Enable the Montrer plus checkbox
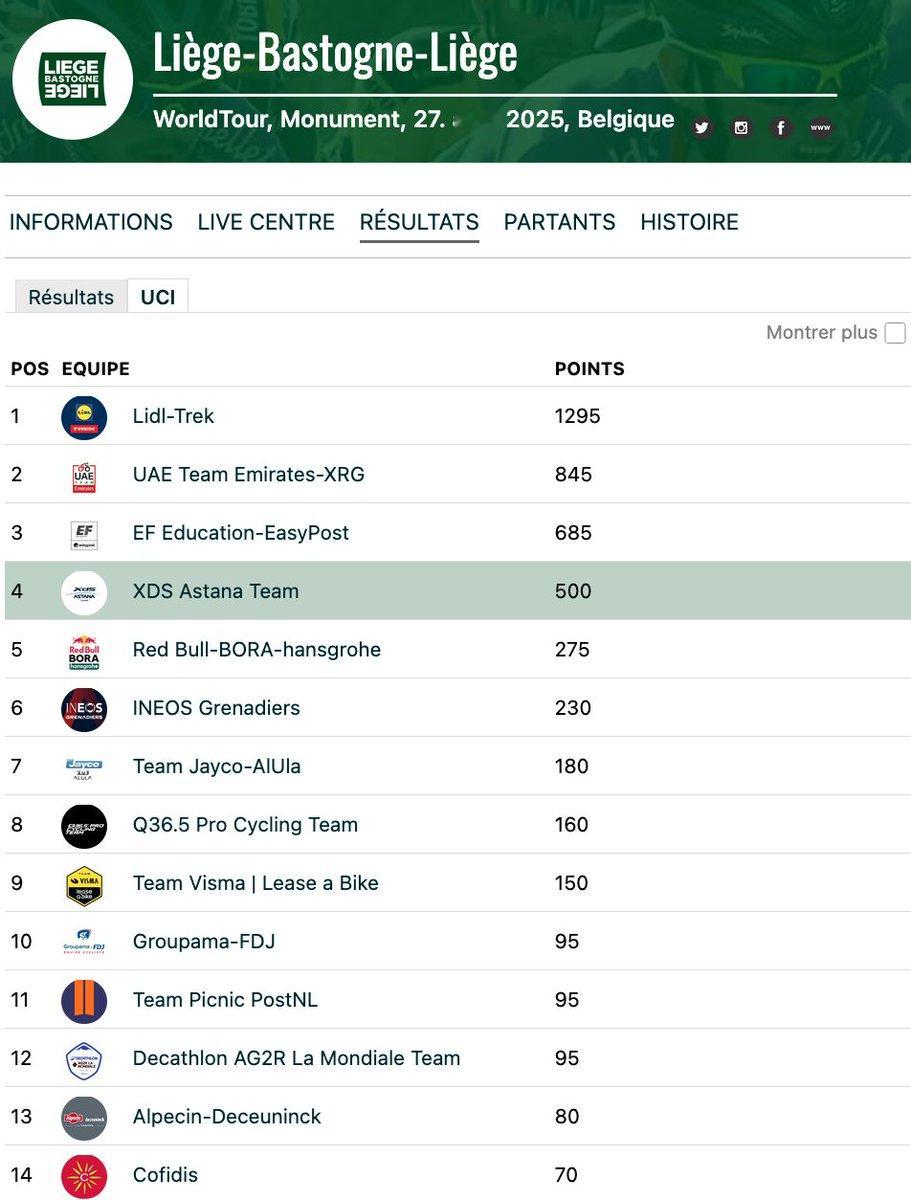Screen dimensions: 911x1200 (x=895, y=333)
